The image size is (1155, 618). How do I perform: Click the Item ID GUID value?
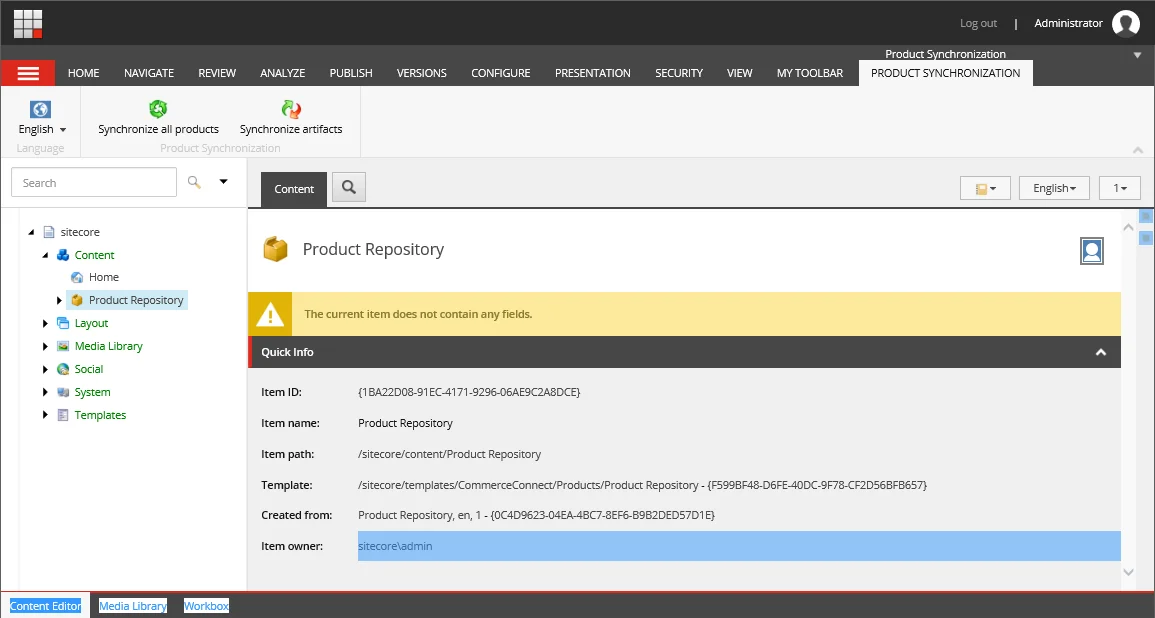click(x=469, y=393)
